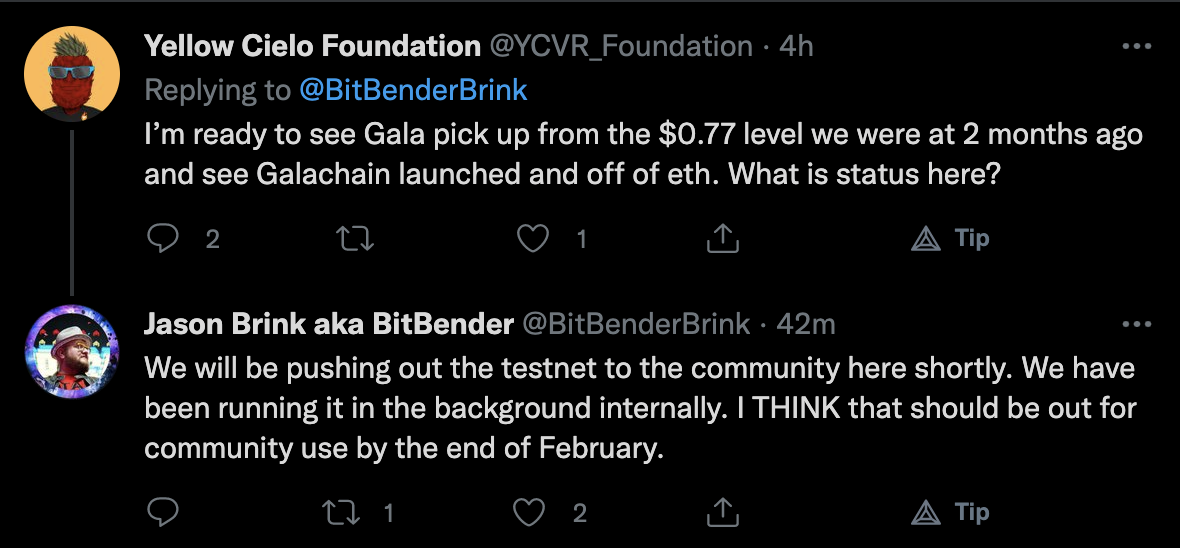Retweet Jason Brink's testnet tweet
Screen dimensions: 1180x548
pos(346,512)
